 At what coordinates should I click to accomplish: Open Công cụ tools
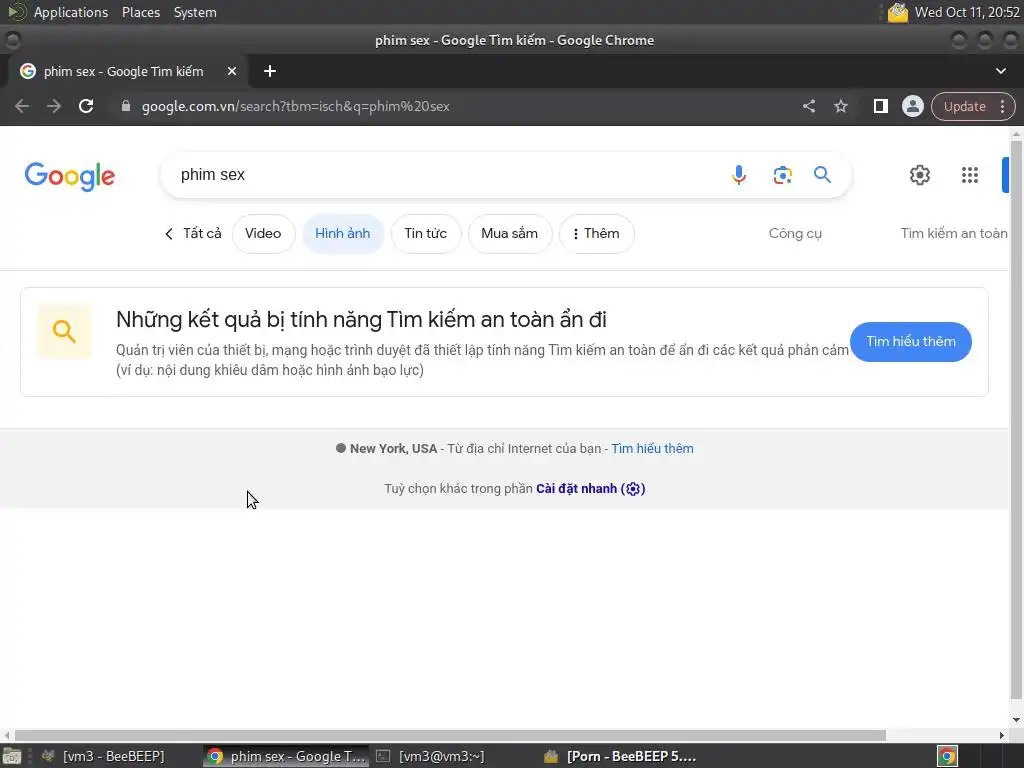tap(795, 233)
